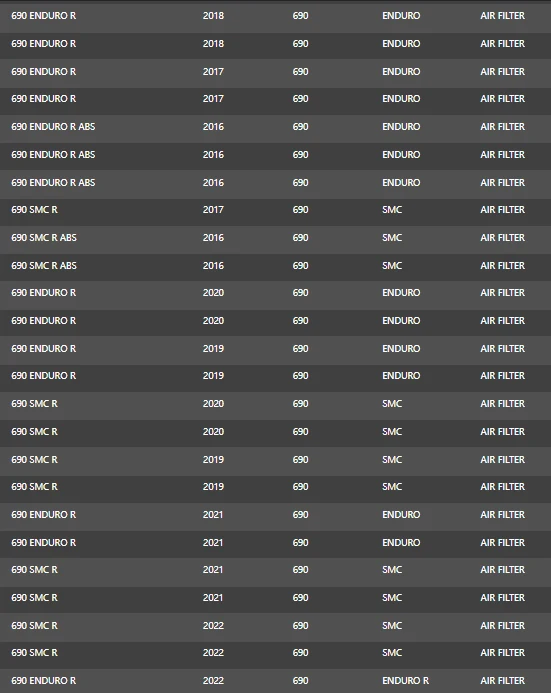Click SMC type in the 2017 SMC R row

click(392, 209)
